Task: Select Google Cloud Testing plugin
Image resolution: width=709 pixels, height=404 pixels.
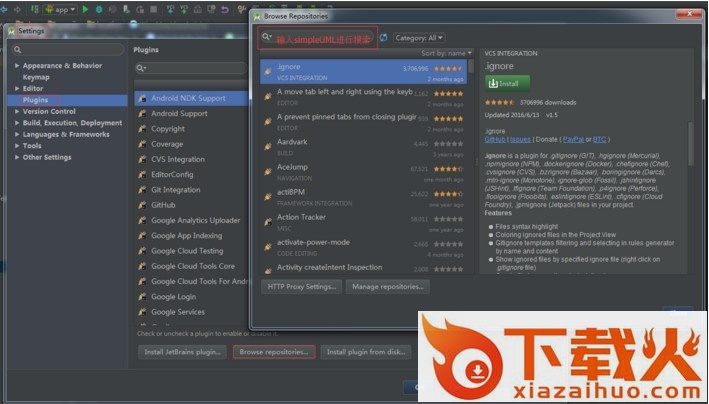Action: (192, 251)
